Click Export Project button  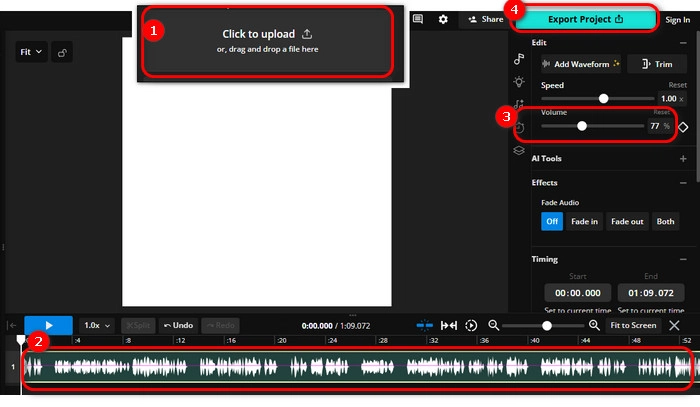point(585,19)
